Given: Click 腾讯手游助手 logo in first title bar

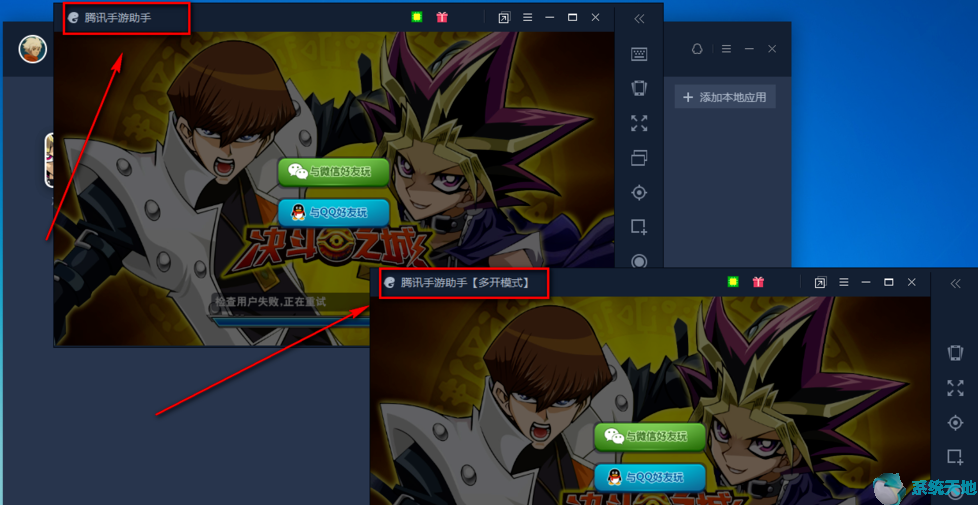Looking at the screenshot, I should pos(74,18).
